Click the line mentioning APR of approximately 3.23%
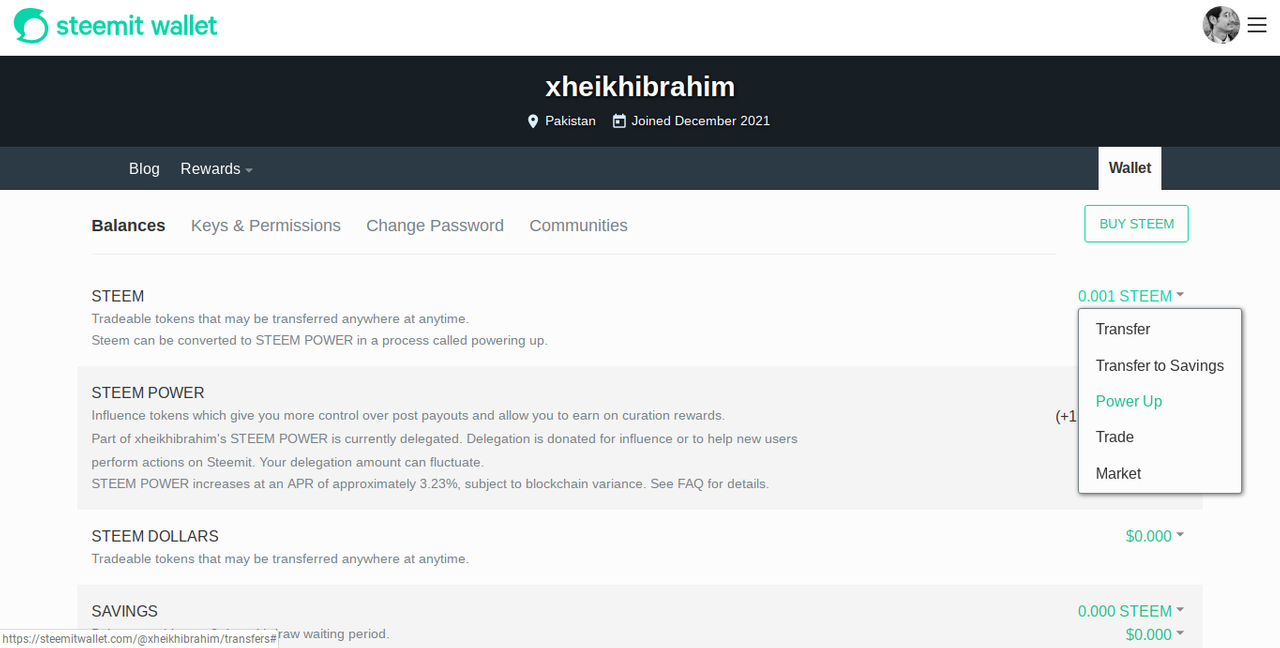Image resolution: width=1280 pixels, height=648 pixels. (430, 484)
